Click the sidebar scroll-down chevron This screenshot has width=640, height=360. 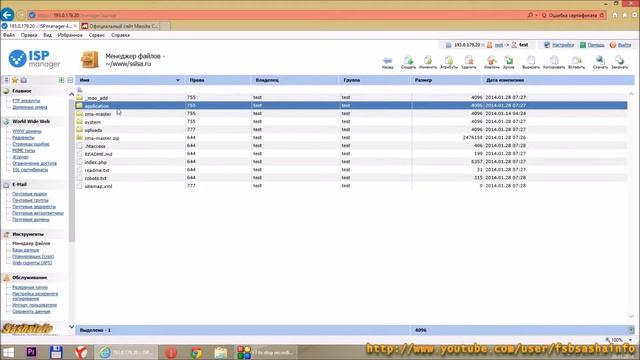71,327
